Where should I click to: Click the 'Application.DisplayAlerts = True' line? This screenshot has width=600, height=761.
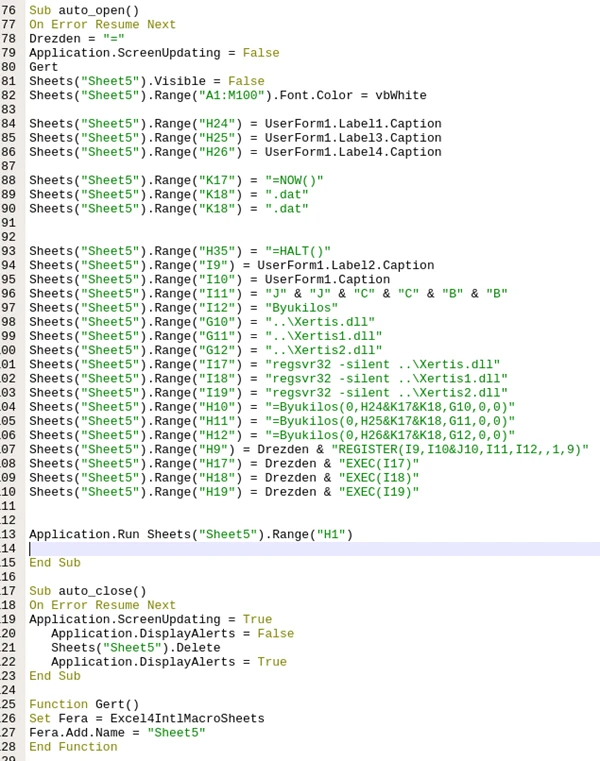pos(169,662)
